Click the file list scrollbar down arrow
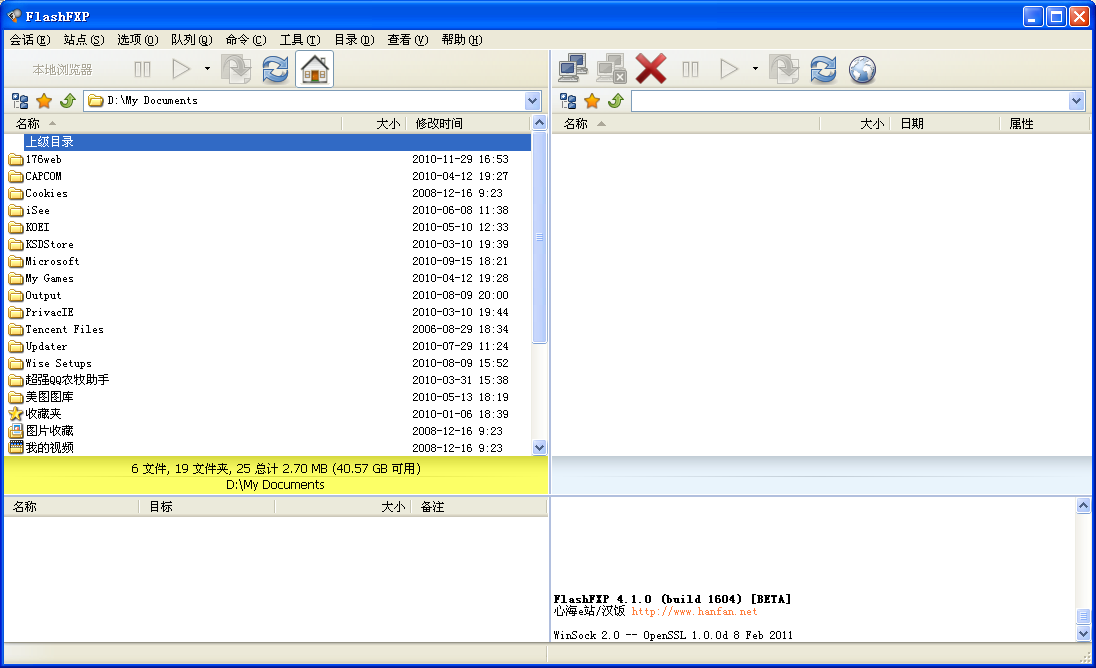The image size is (1096, 668). tap(541, 448)
